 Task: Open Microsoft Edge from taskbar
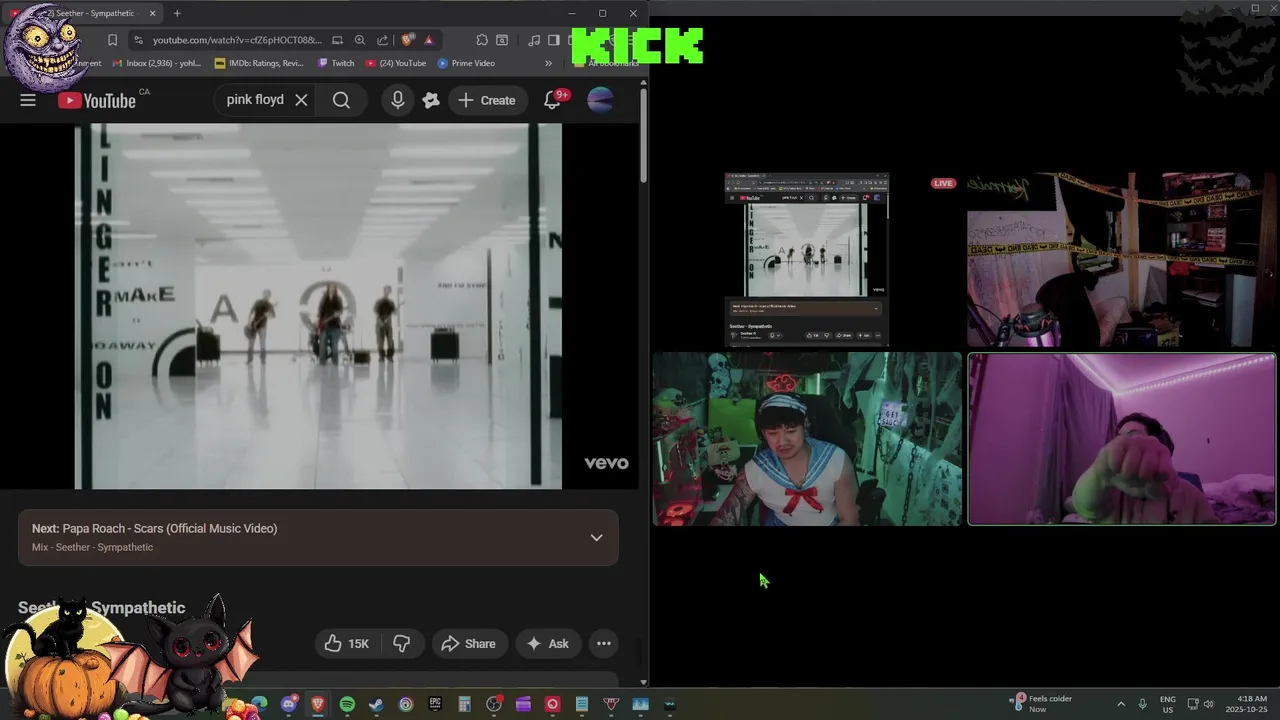[259, 704]
